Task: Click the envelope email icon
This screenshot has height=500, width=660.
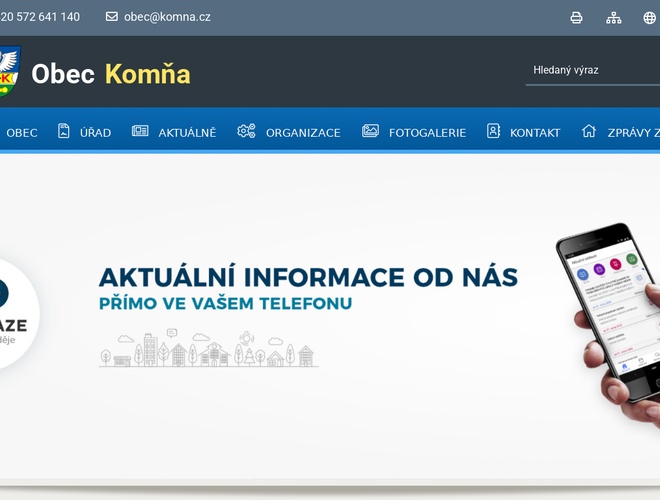Action: [112, 16]
